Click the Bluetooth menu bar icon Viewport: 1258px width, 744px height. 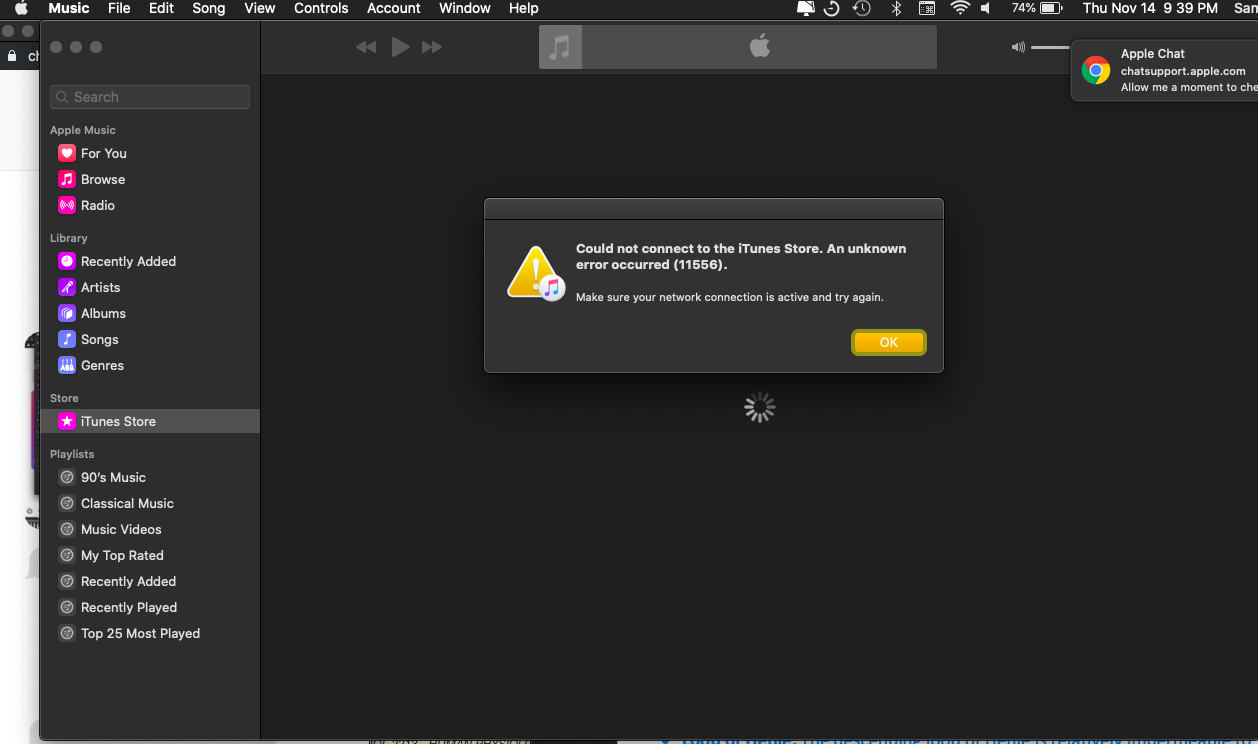point(896,8)
